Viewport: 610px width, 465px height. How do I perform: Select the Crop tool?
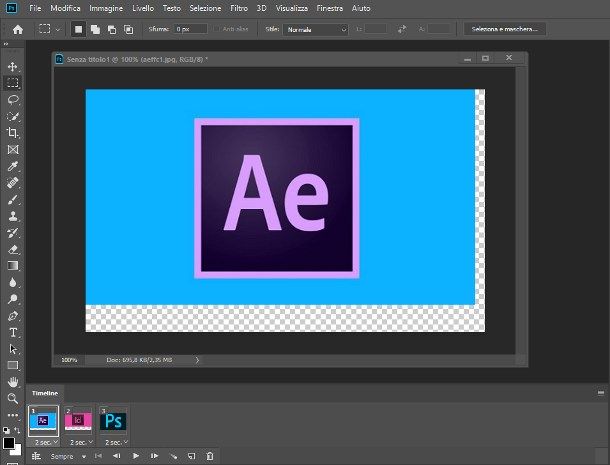point(12,133)
